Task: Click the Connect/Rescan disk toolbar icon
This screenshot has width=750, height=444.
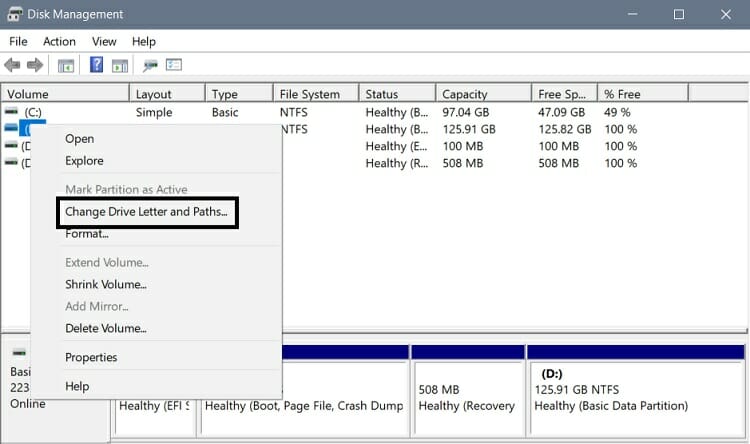Action: 150,66
